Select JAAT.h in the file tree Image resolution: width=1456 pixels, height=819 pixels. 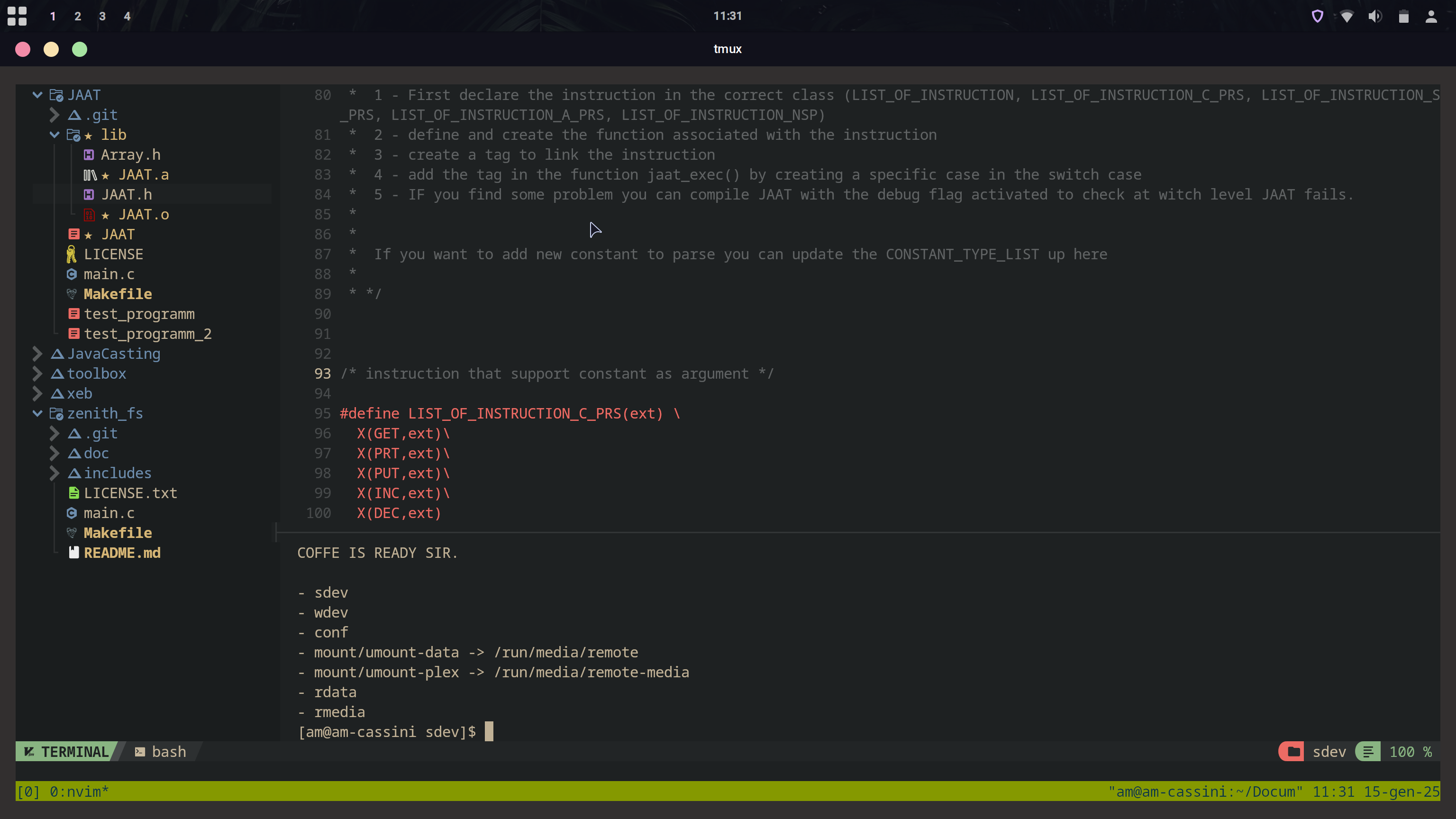tap(127, 194)
